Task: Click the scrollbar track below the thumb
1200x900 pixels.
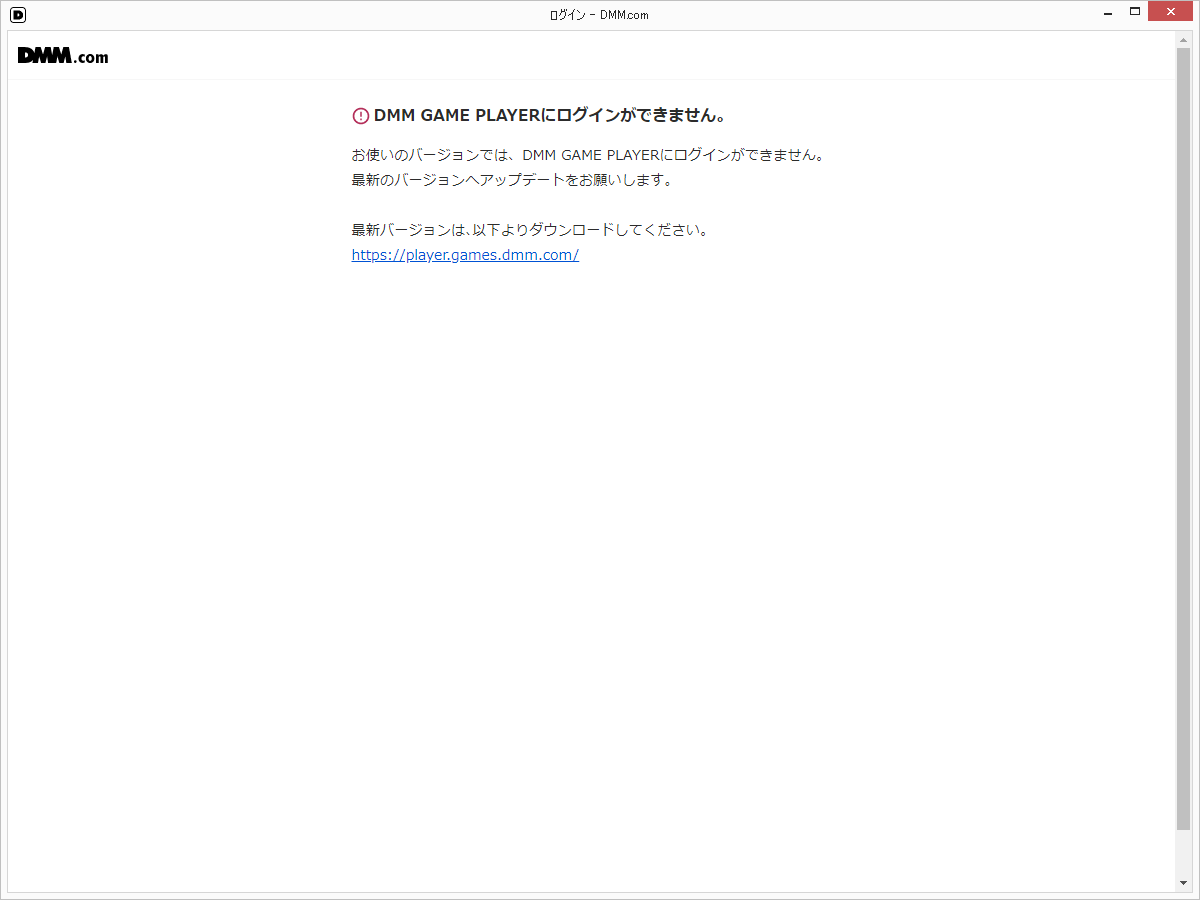Action: click(x=1183, y=852)
